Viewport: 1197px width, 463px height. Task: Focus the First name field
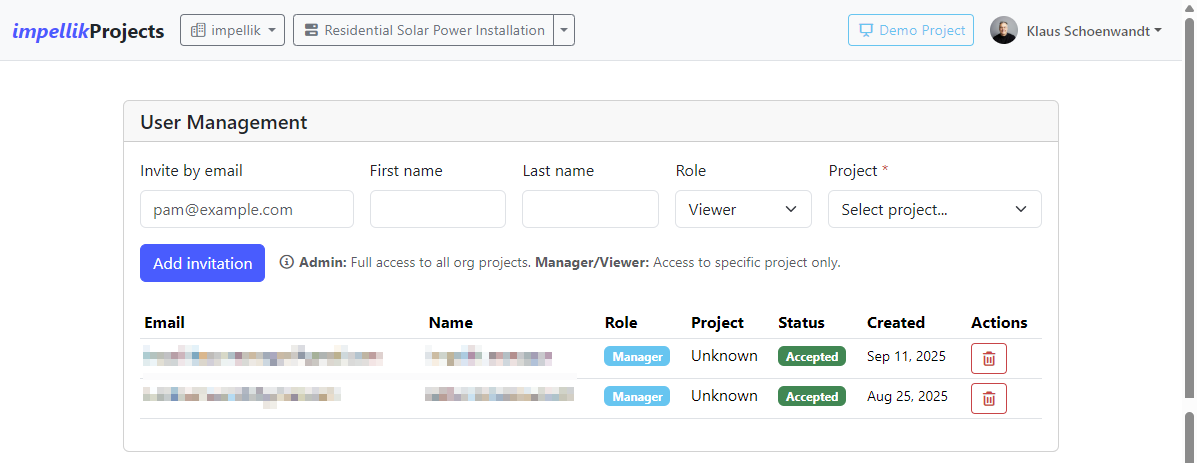click(437, 209)
